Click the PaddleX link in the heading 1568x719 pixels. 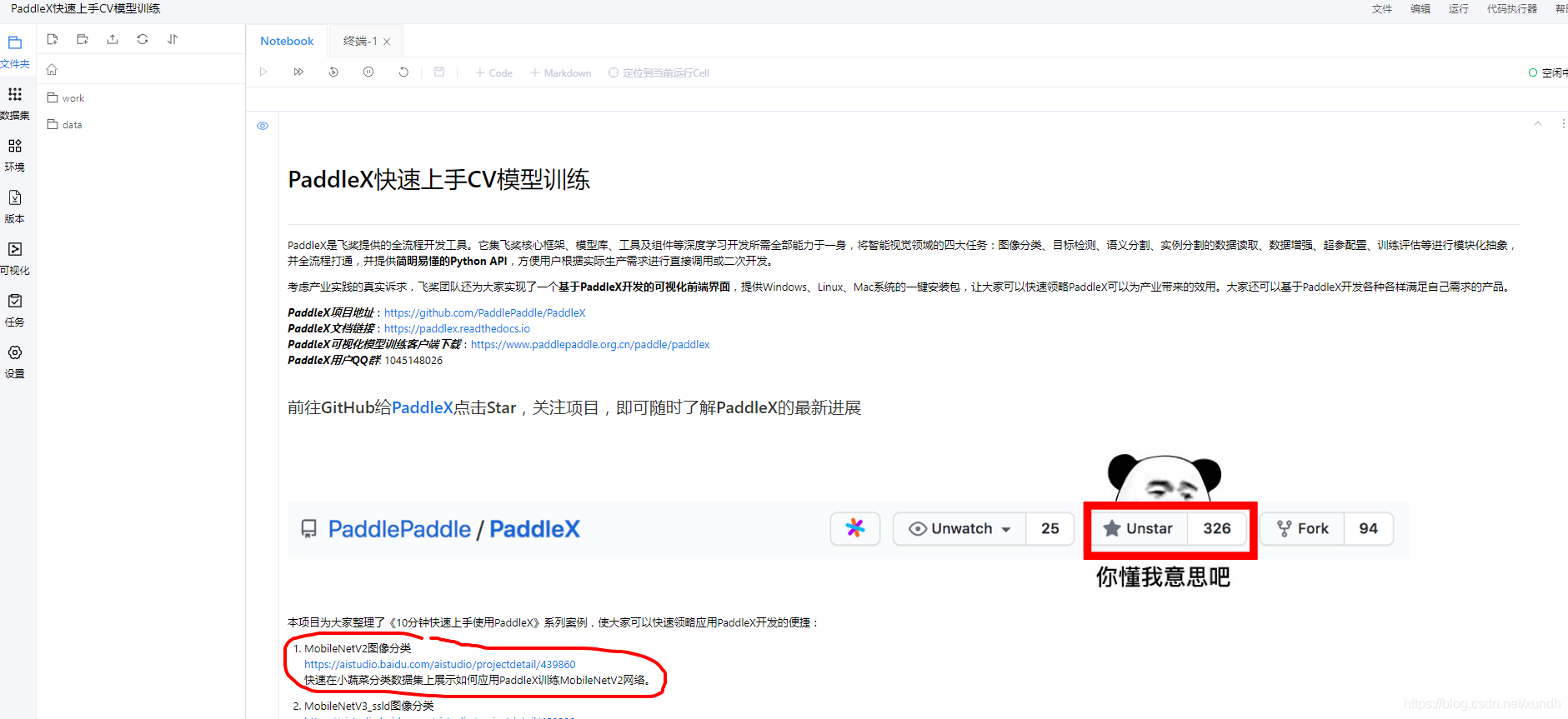[x=422, y=407]
